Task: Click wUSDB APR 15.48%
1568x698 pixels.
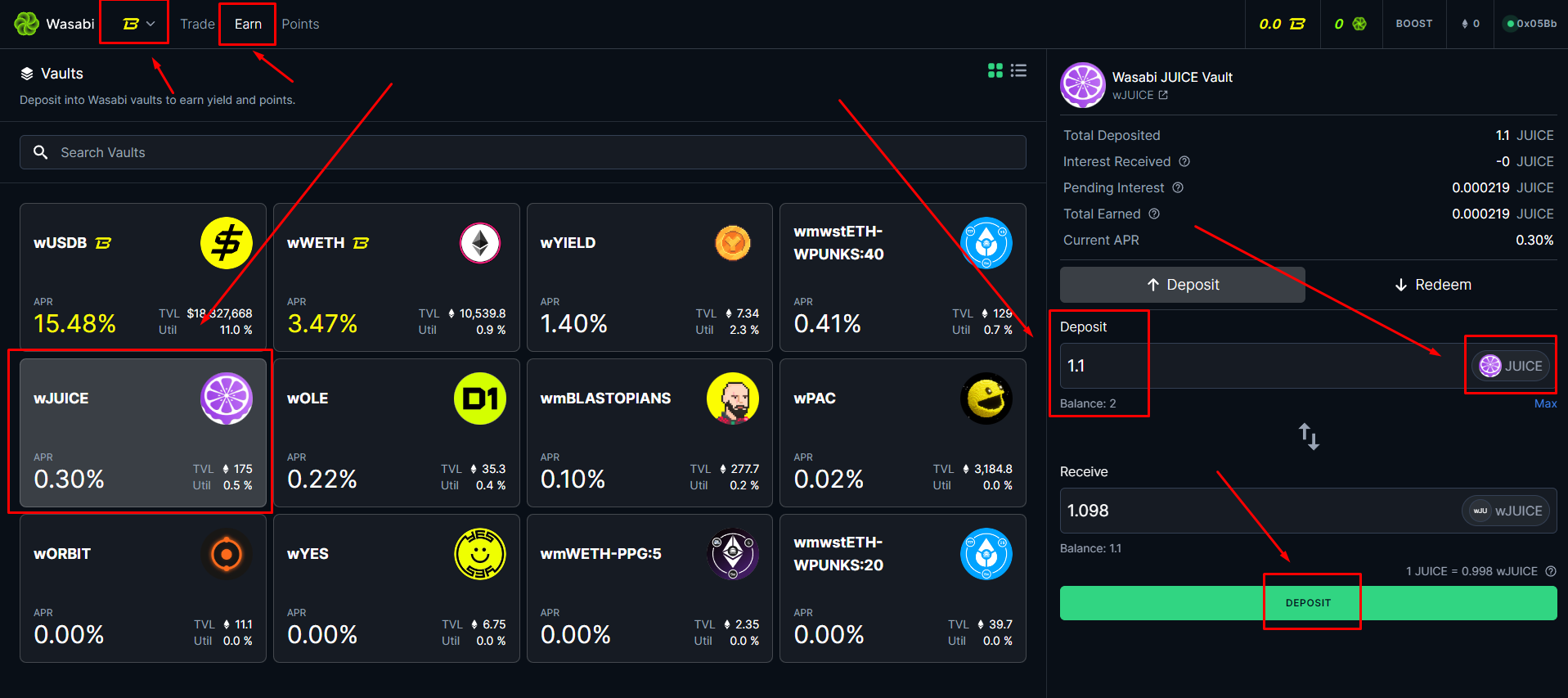Action: coord(74,323)
